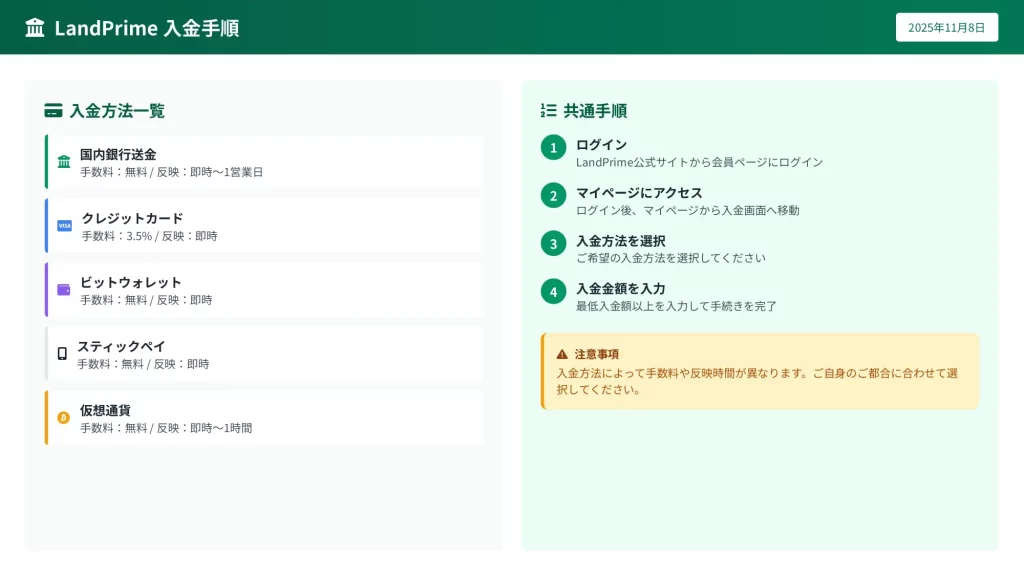Viewport: 1024px width, 576px height.
Task: Select the ビットウォレット deposit option title
Action: pos(131,282)
